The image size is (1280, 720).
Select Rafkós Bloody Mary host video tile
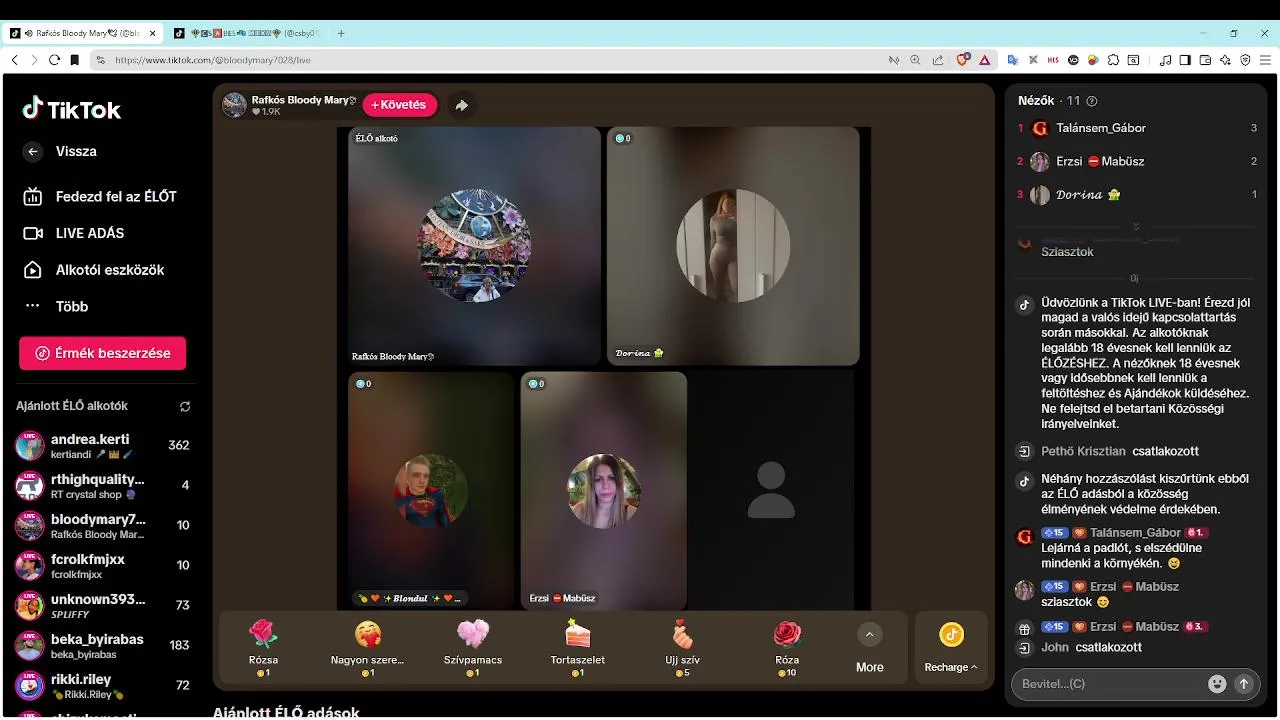(x=474, y=246)
